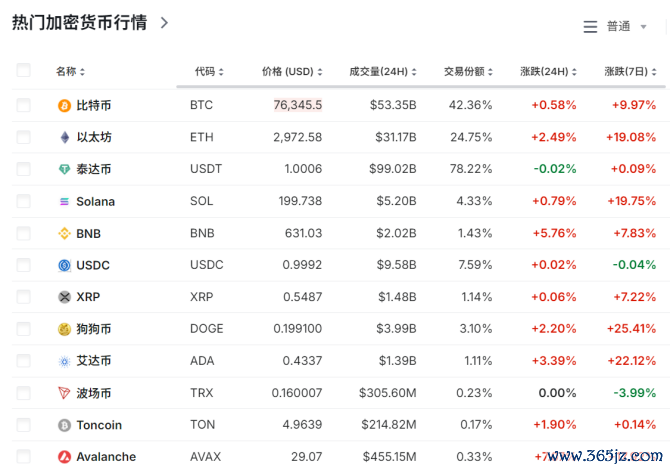
Task: Click the Tether USDT icon
Action: [x=65, y=169]
